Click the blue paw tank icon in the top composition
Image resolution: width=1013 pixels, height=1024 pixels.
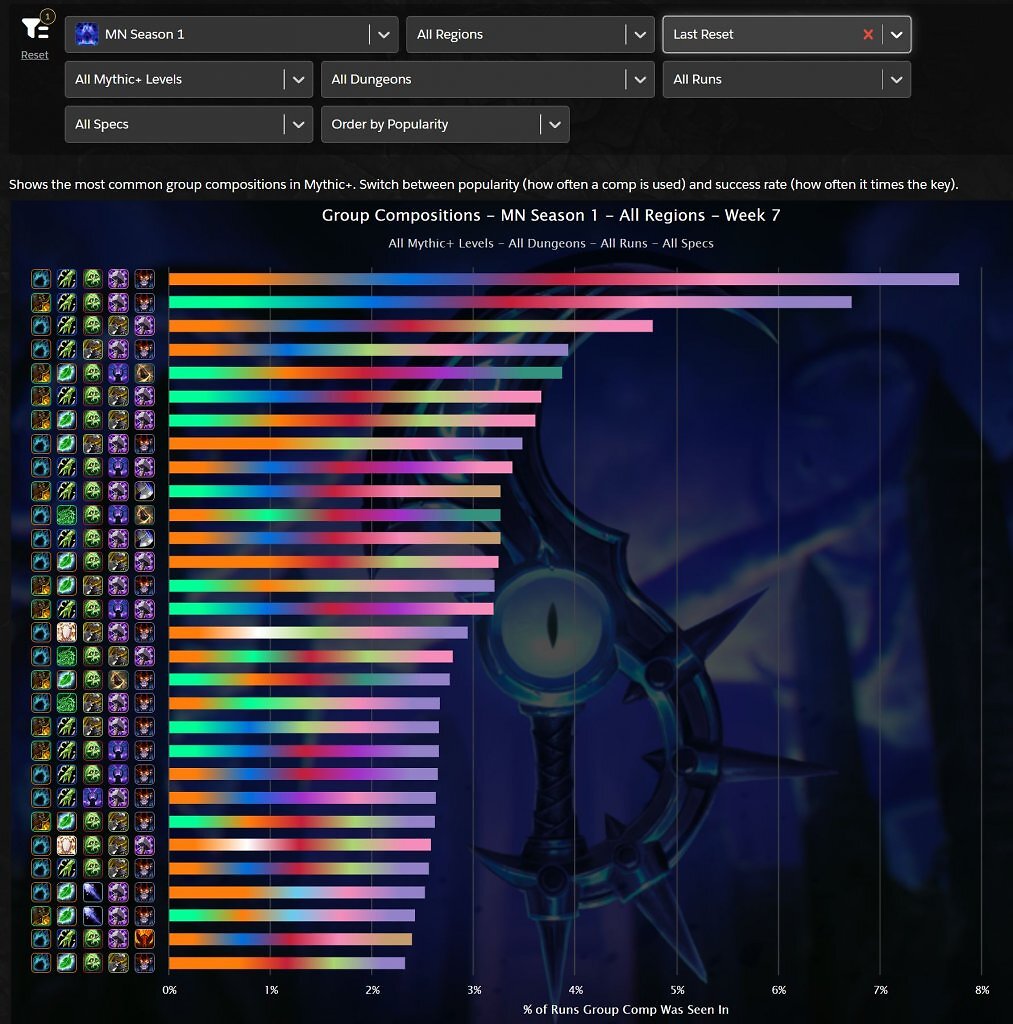(x=40, y=279)
